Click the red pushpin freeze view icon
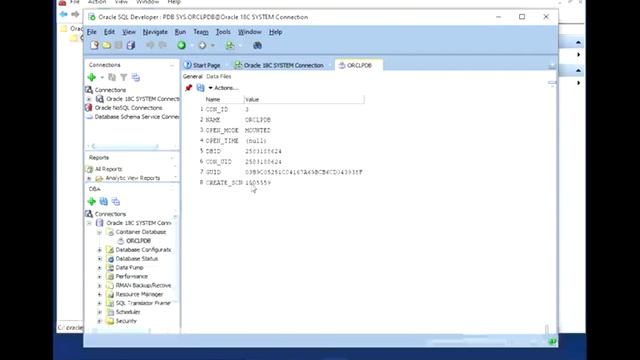The height and width of the screenshot is (360, 640). (x=188, y=88)
